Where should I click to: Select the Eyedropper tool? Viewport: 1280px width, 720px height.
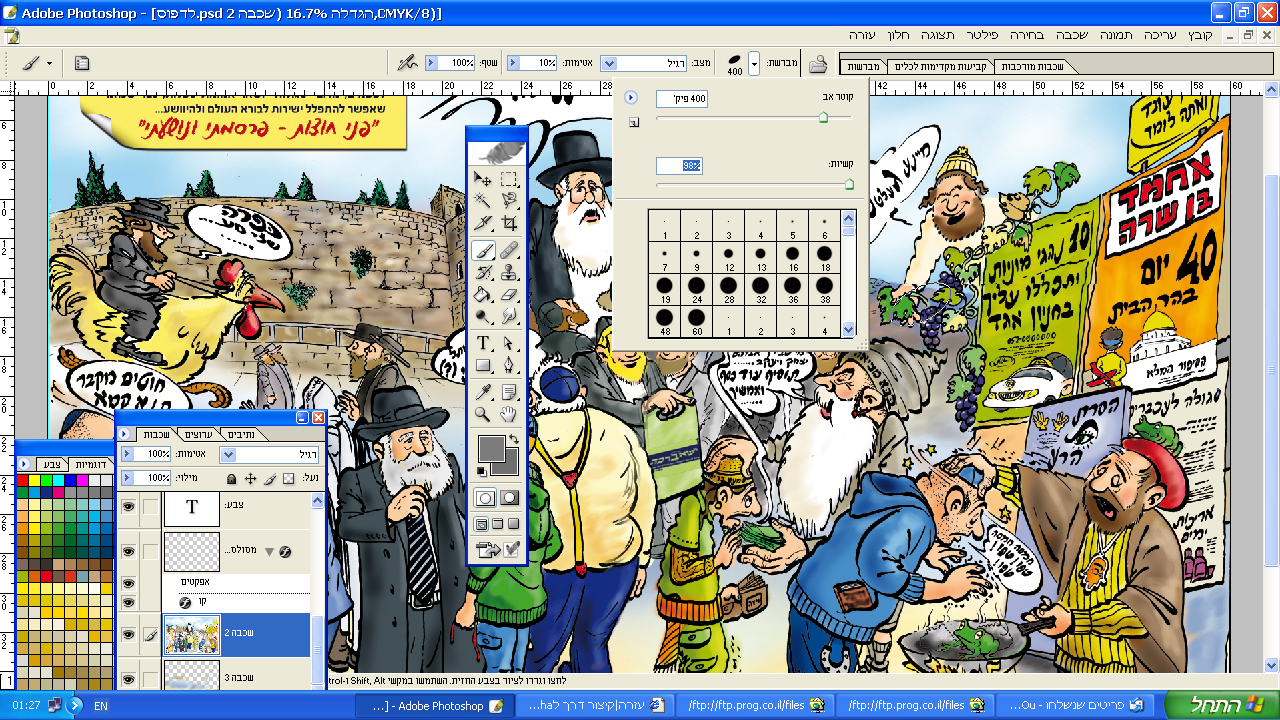(484, 392)
